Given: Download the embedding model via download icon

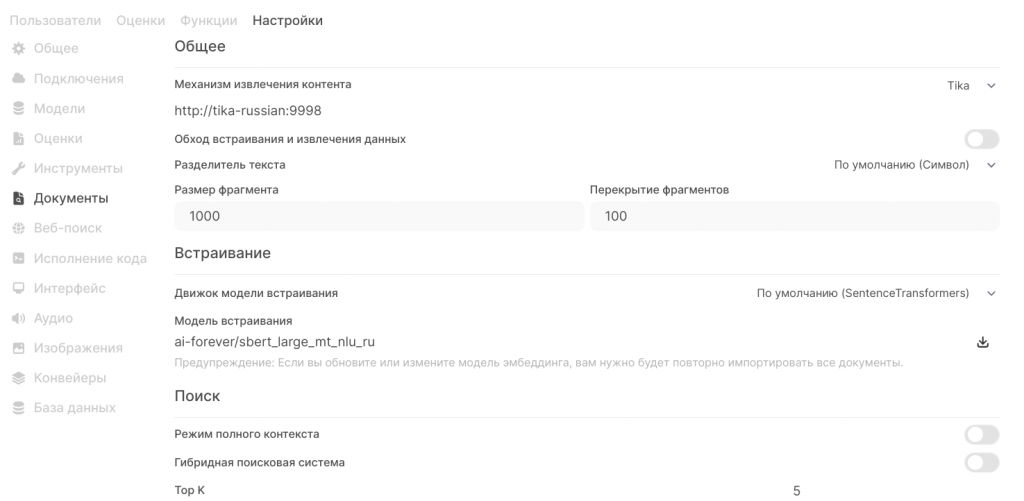Looking at the screenshot, I should click(982, 342).
